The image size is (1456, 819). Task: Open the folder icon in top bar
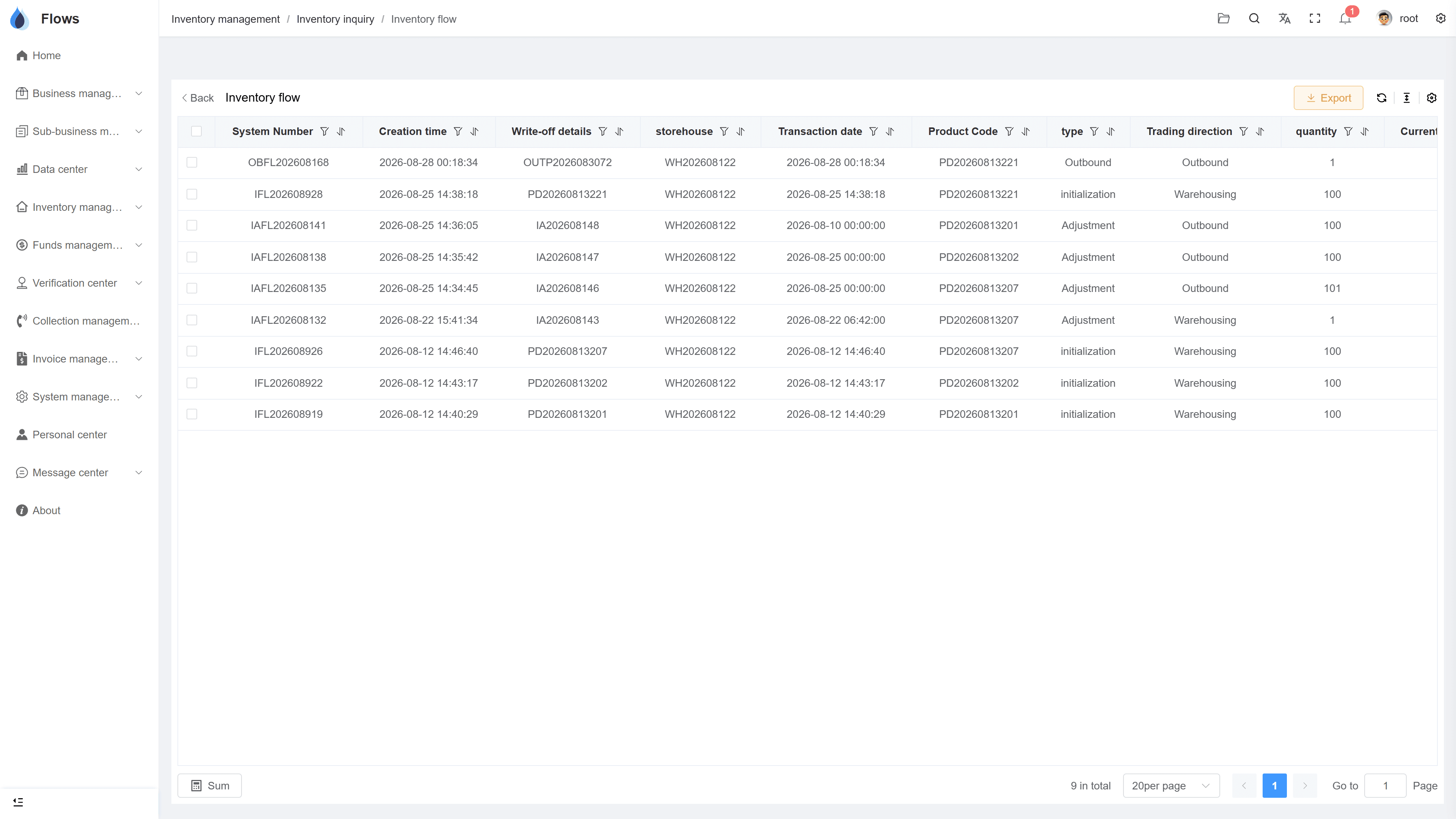coord(1224,19)
